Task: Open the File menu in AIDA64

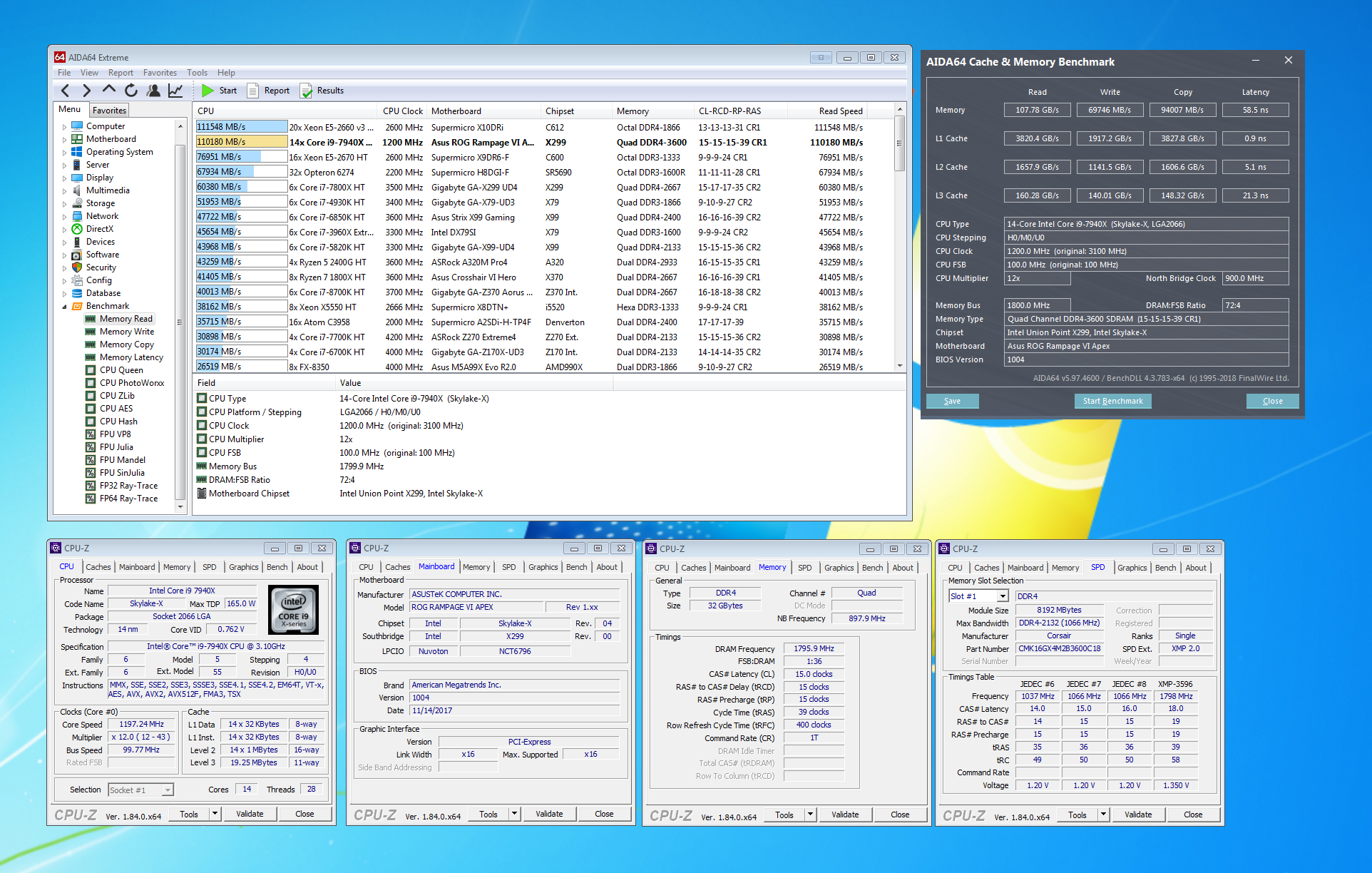Action: click(64, 73)
